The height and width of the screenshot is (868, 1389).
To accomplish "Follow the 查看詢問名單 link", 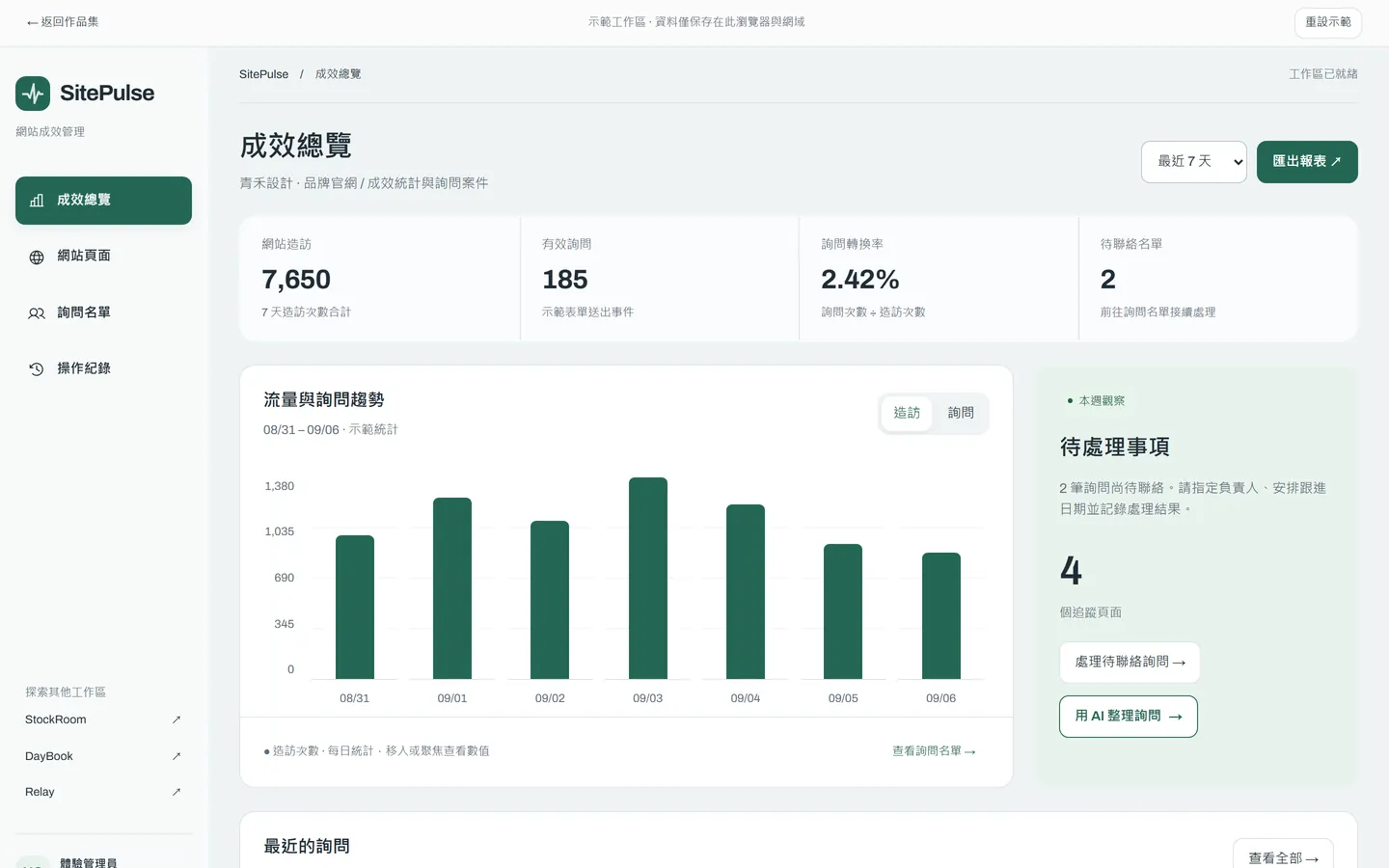I will [x=934, y=751].
